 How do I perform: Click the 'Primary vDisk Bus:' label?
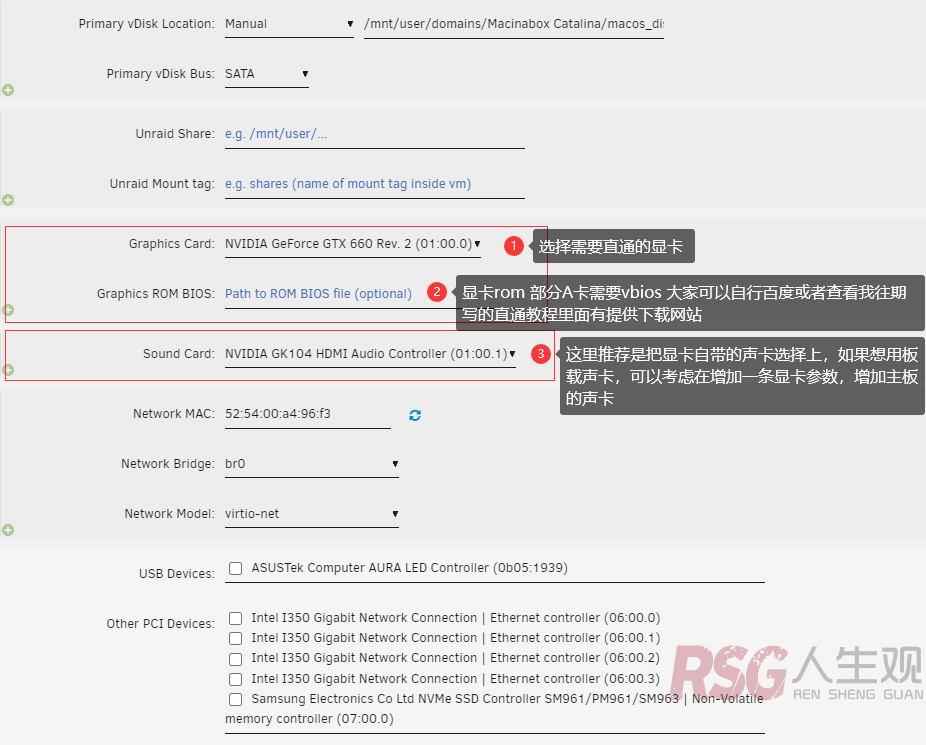161,74
